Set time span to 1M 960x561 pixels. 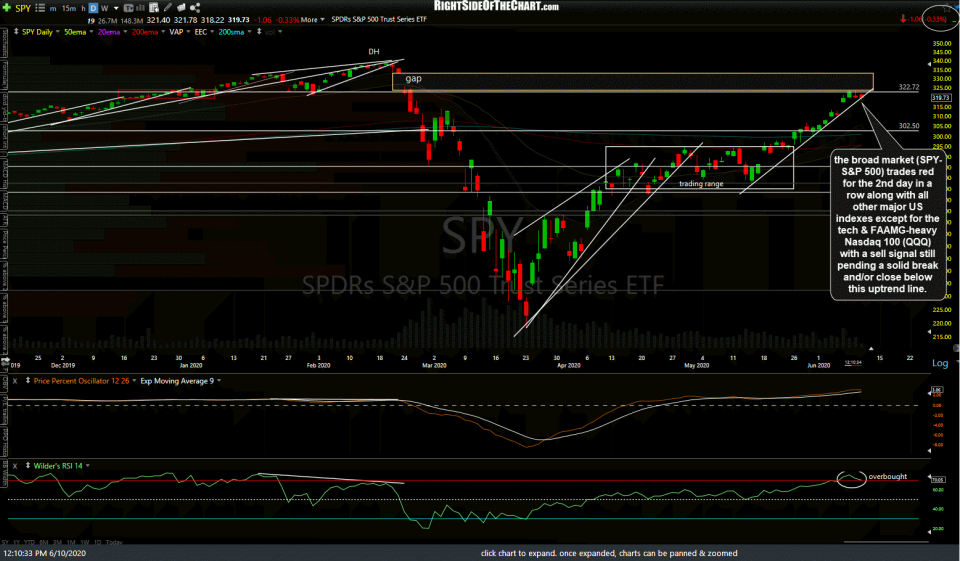pyautogui.click(x=71, y=543)
